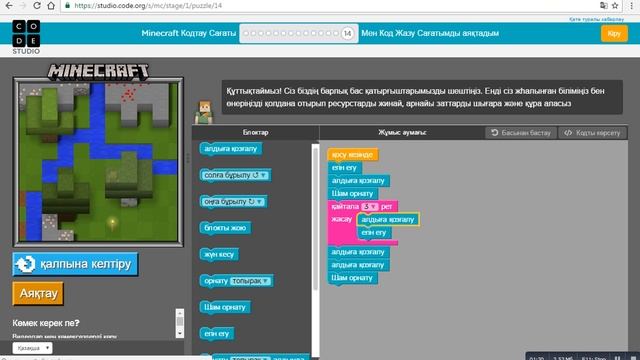This screenshot has height=360, width=640.
Task: Go back with browser back arrow
Action: tap(9, 6)
